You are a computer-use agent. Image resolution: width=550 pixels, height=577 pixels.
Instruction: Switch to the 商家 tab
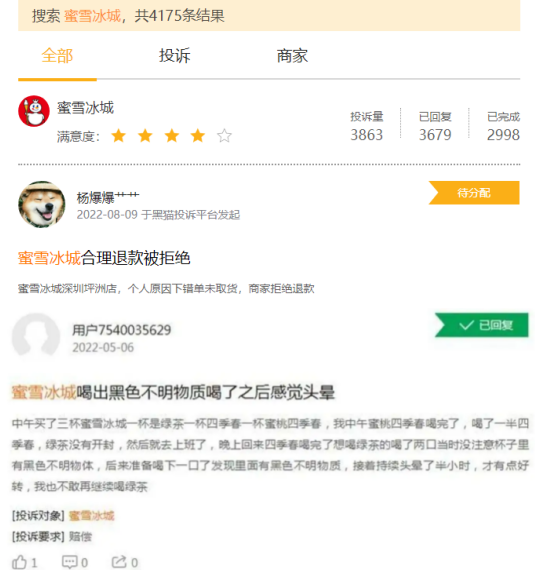tap(292, 56)
